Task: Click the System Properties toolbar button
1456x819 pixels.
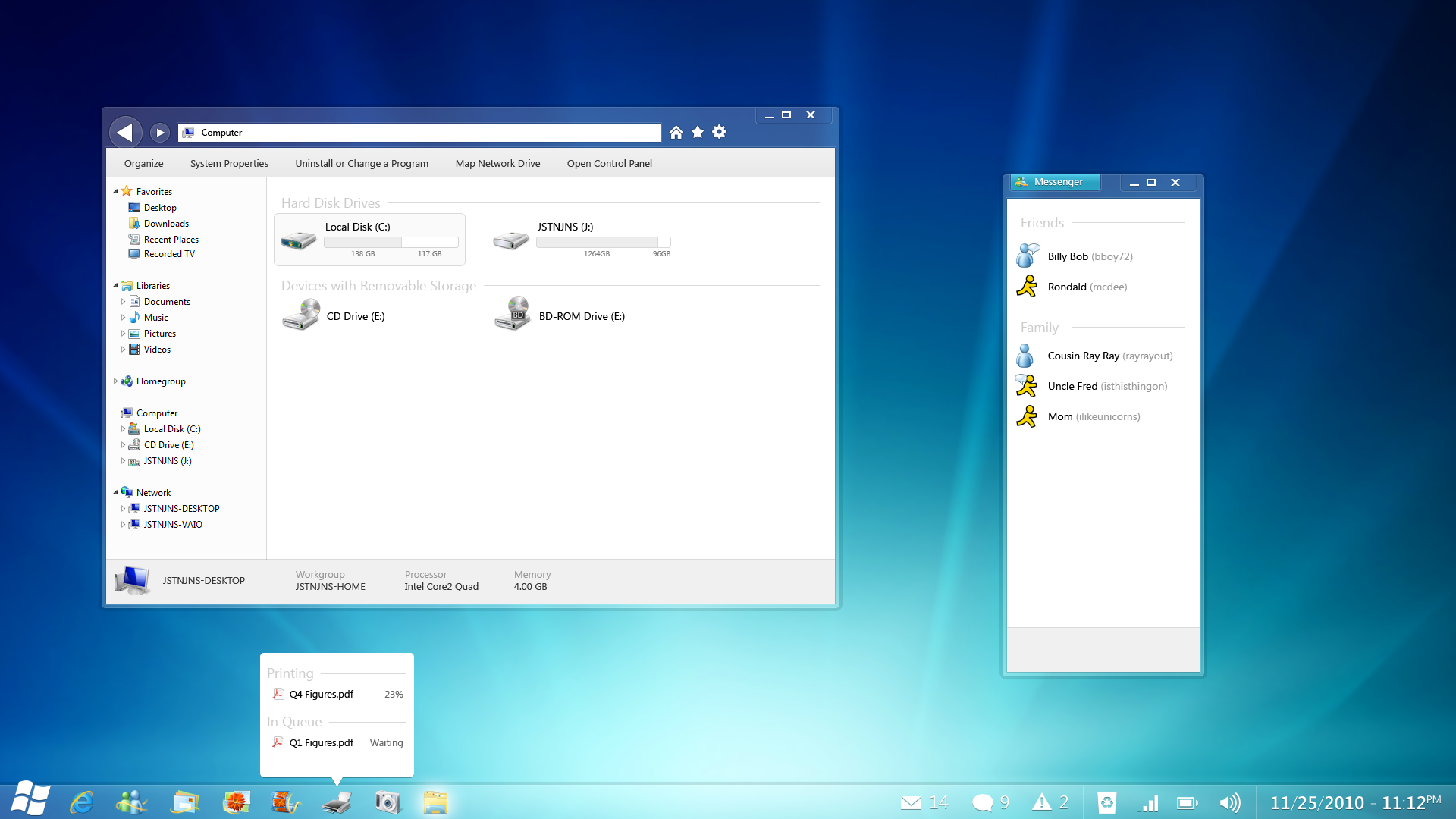Action: (x=228, y=163)
